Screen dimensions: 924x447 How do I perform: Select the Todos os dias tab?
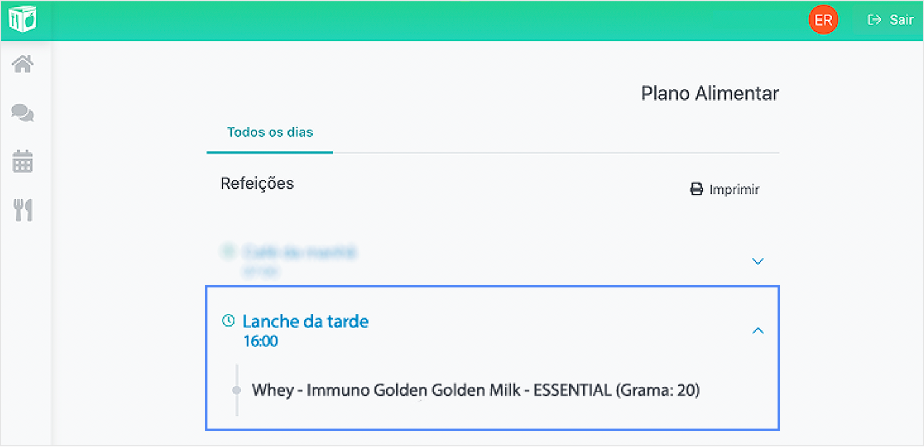click(x=270, y=132)
